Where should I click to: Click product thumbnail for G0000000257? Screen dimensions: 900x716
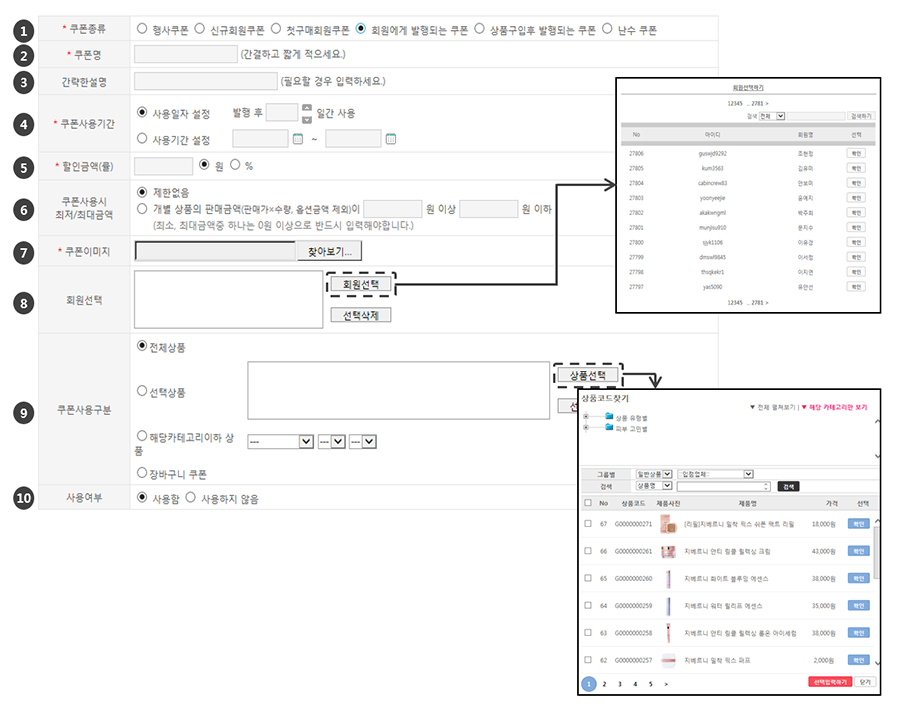[x=668, y=660]
